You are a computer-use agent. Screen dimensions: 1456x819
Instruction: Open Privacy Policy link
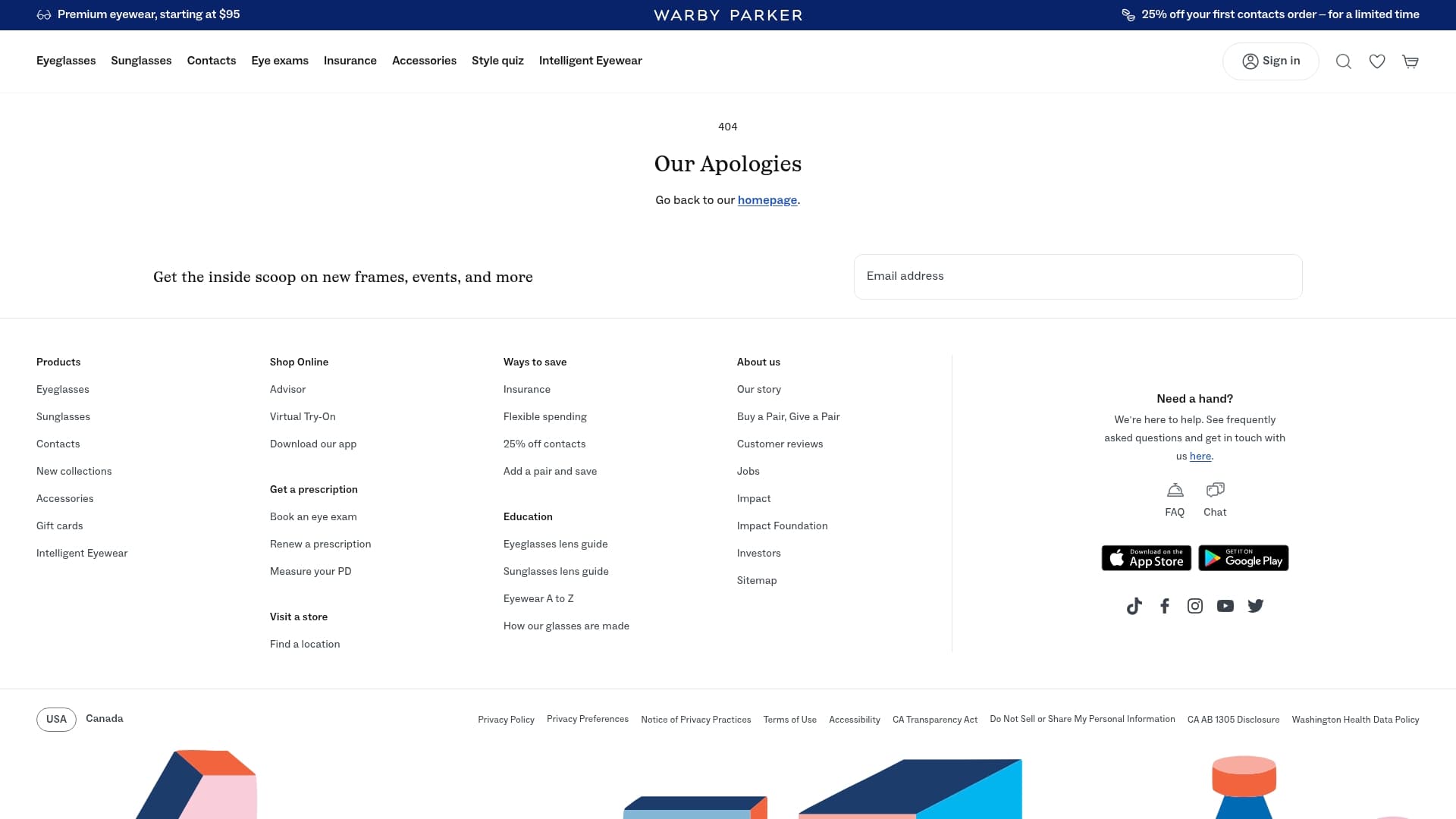click(507, 720)
